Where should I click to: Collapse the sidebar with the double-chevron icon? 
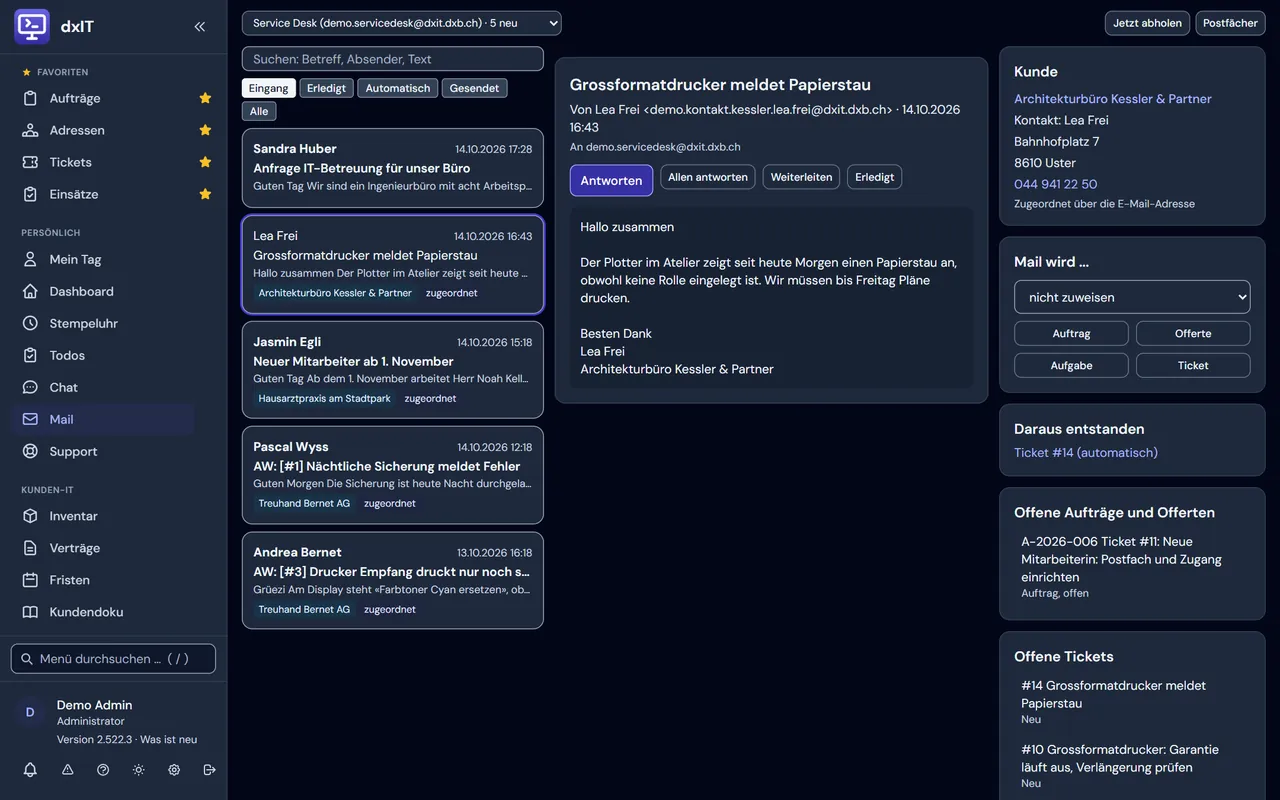(200, 27)
